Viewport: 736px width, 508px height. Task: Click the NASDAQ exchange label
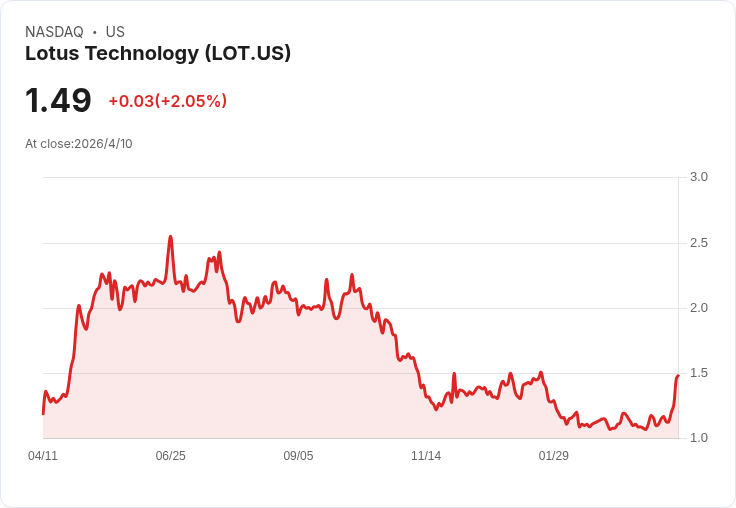pyautogui.click(x=54, y=32)
